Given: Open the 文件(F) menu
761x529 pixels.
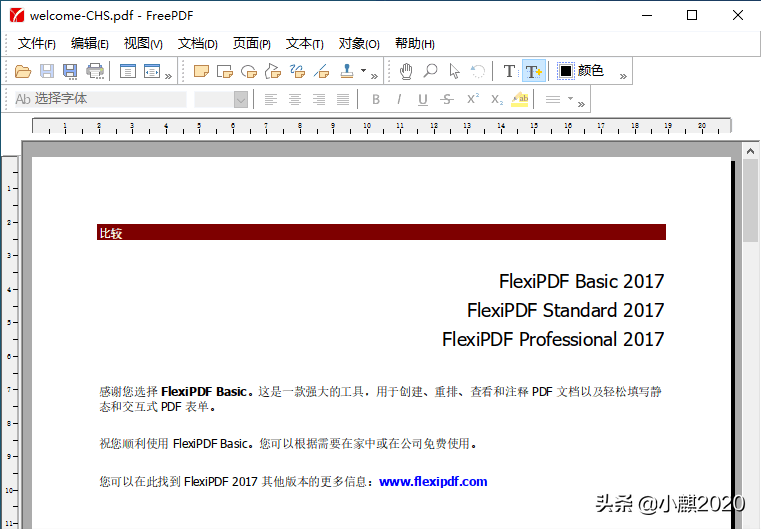Looking at the screenshot, I should click(36, 44).
